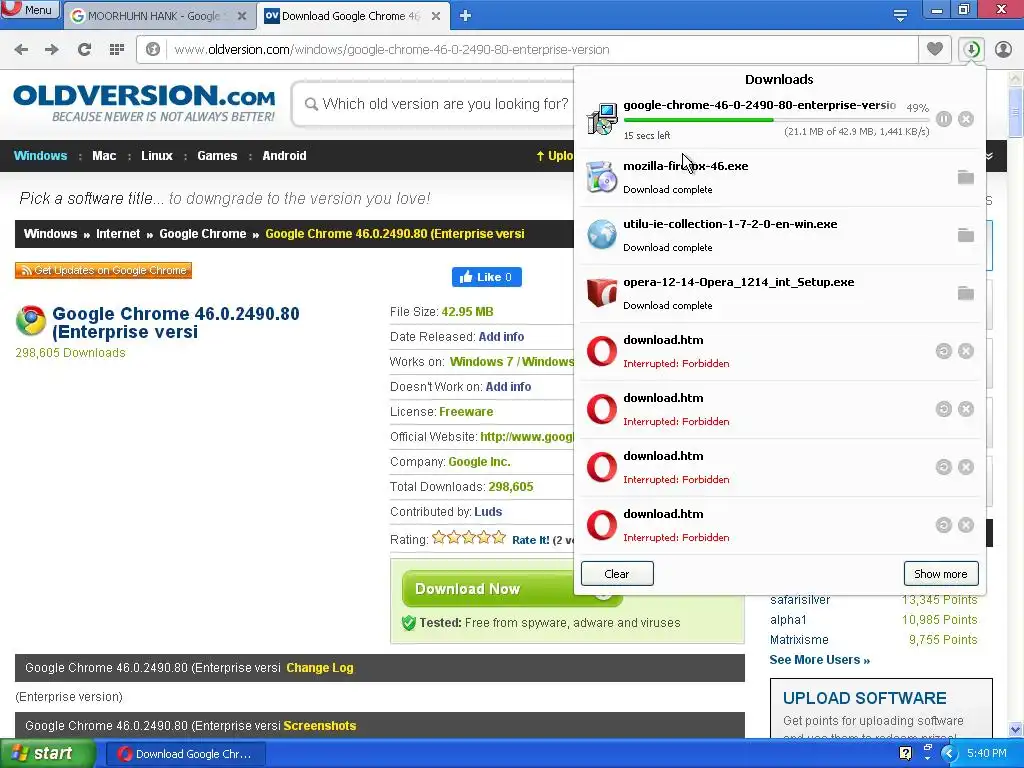Remove the fourth interrupted download.htm
Screen dimensions: 1024x768
pos(966,525)
